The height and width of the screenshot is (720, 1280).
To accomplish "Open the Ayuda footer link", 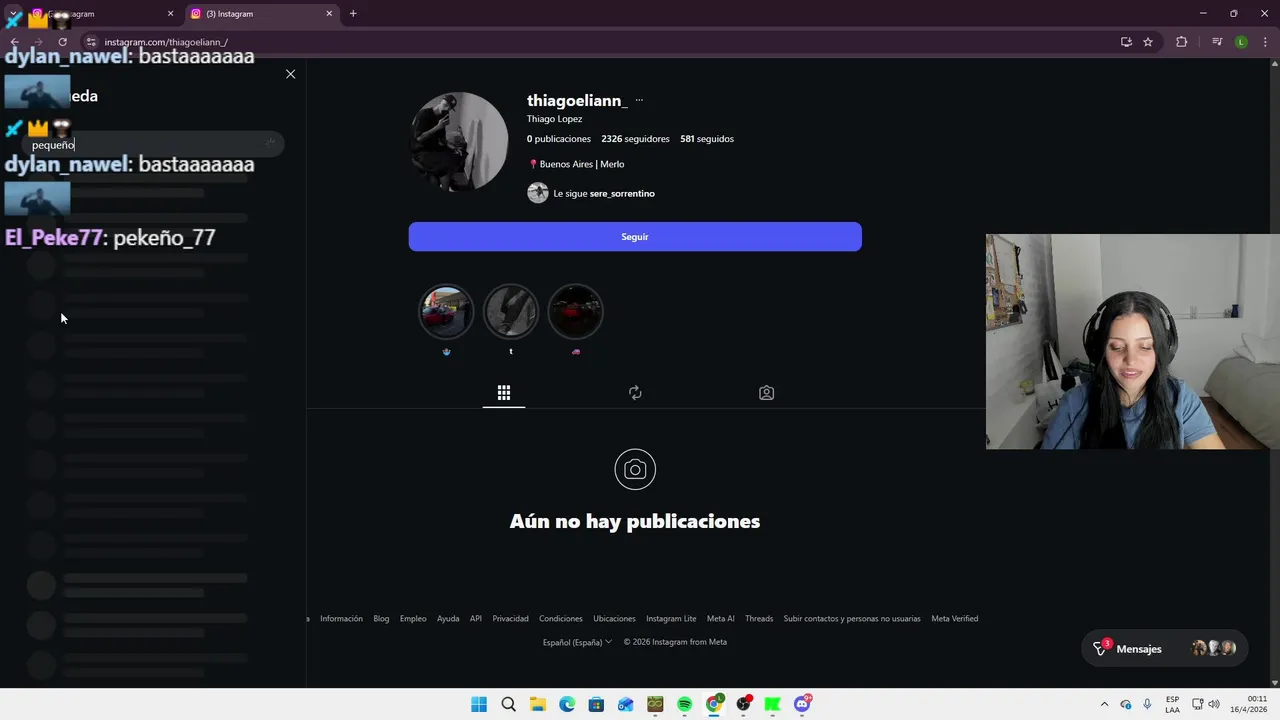I will tap(448, 619).
